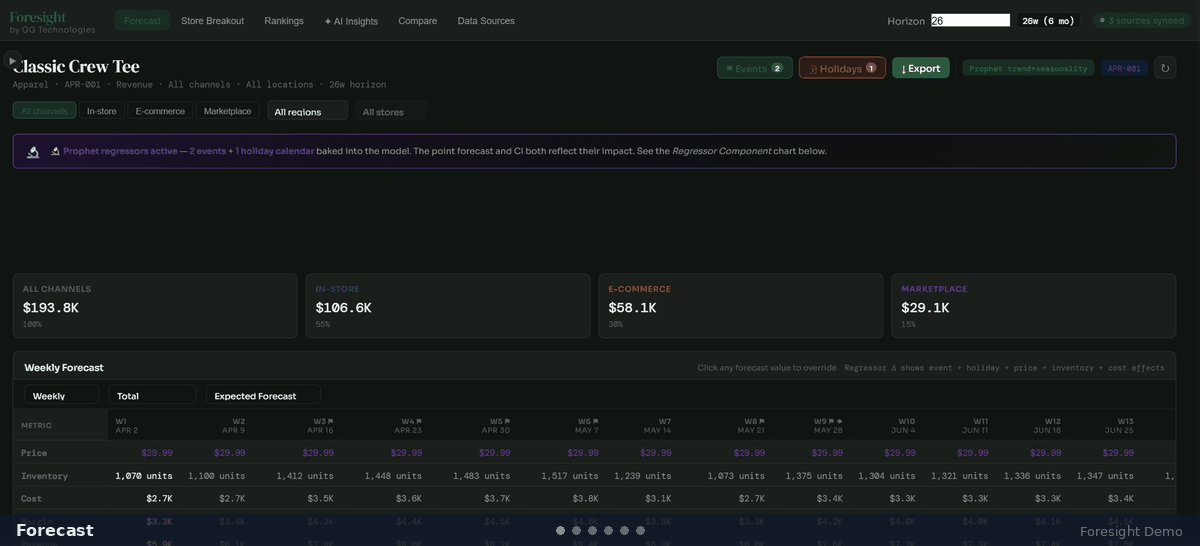Click the 1,517 units inventory cell

point(569,476)
